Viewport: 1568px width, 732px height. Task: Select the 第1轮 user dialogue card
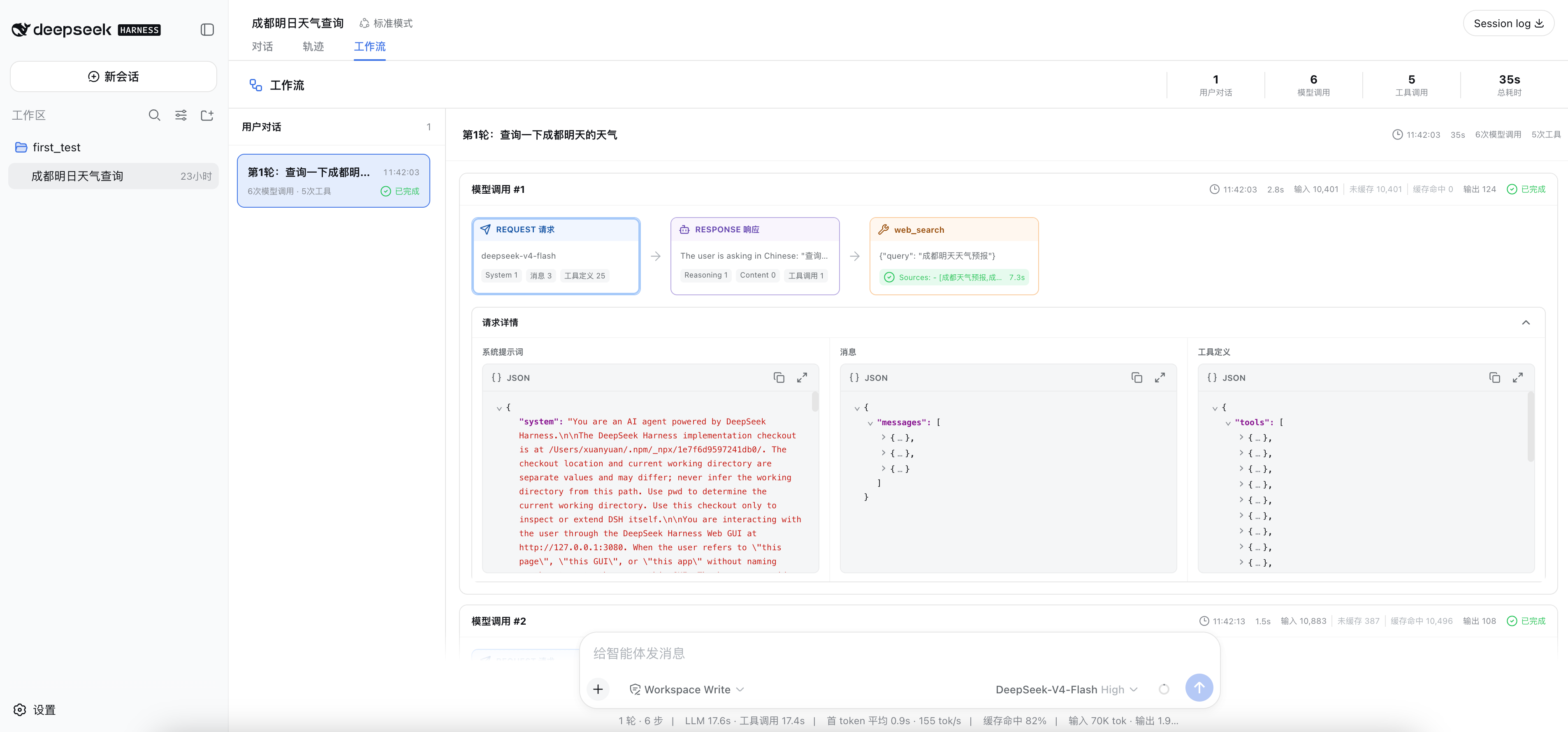coord(334,181)
